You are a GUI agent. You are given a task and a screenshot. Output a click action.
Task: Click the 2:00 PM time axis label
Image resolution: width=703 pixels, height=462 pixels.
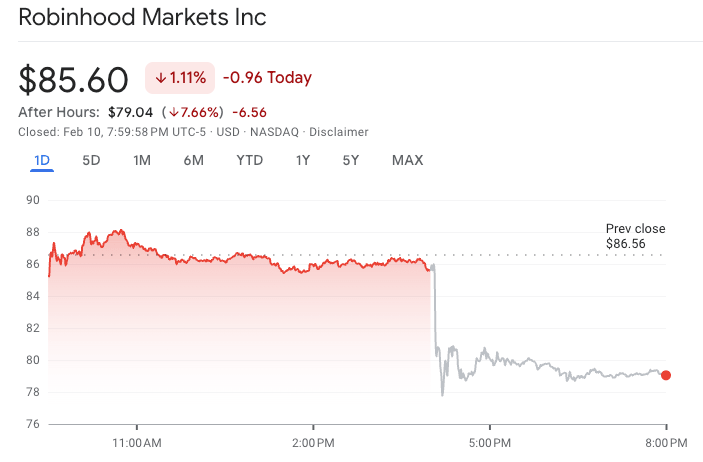(314, 441)
